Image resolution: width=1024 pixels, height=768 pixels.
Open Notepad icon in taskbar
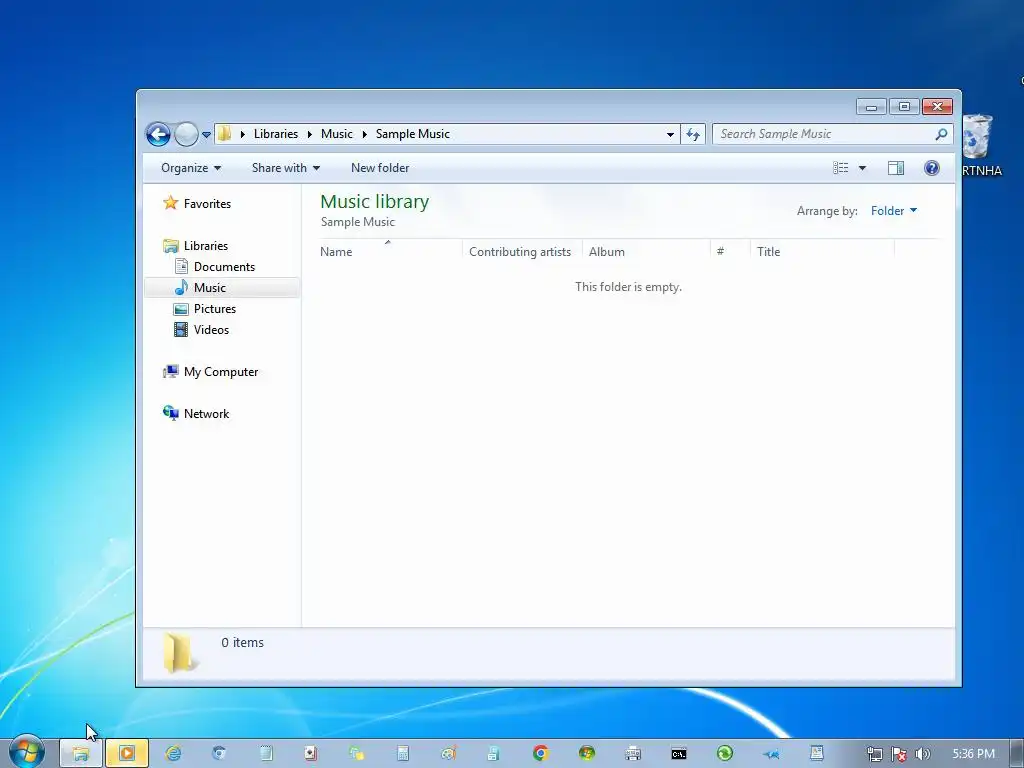266,754
